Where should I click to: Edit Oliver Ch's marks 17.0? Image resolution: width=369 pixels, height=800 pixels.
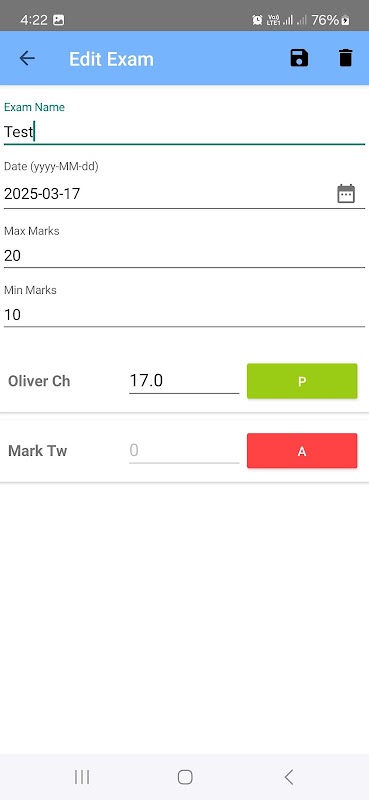coord(184,381)
